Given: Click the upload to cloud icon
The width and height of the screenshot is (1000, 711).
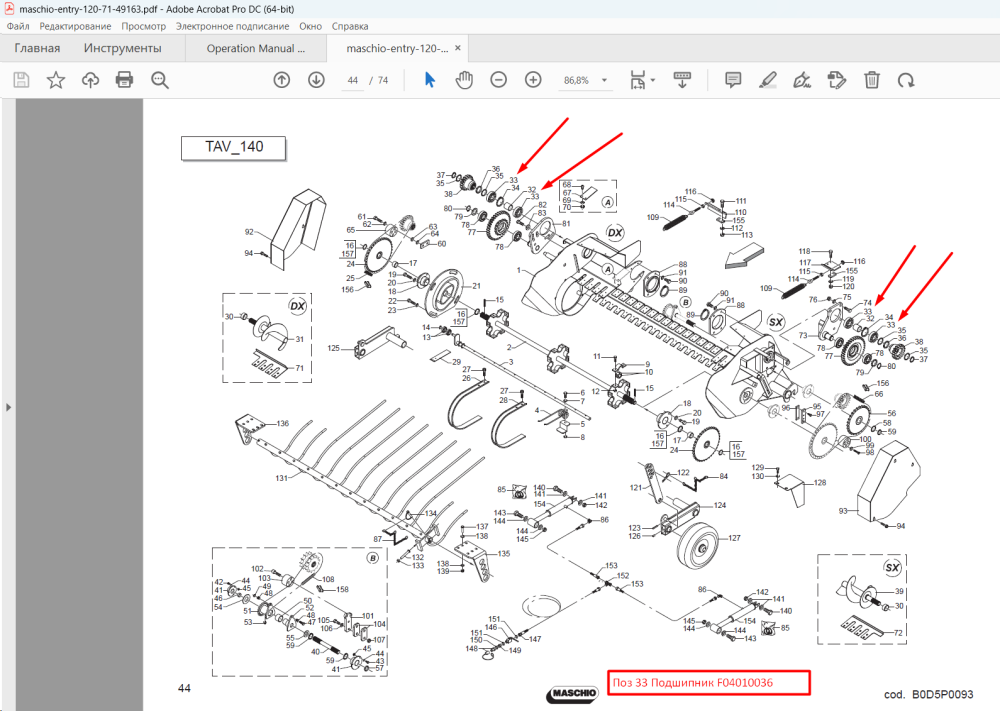Looking at the screenshot, I should tap(91, 80).
